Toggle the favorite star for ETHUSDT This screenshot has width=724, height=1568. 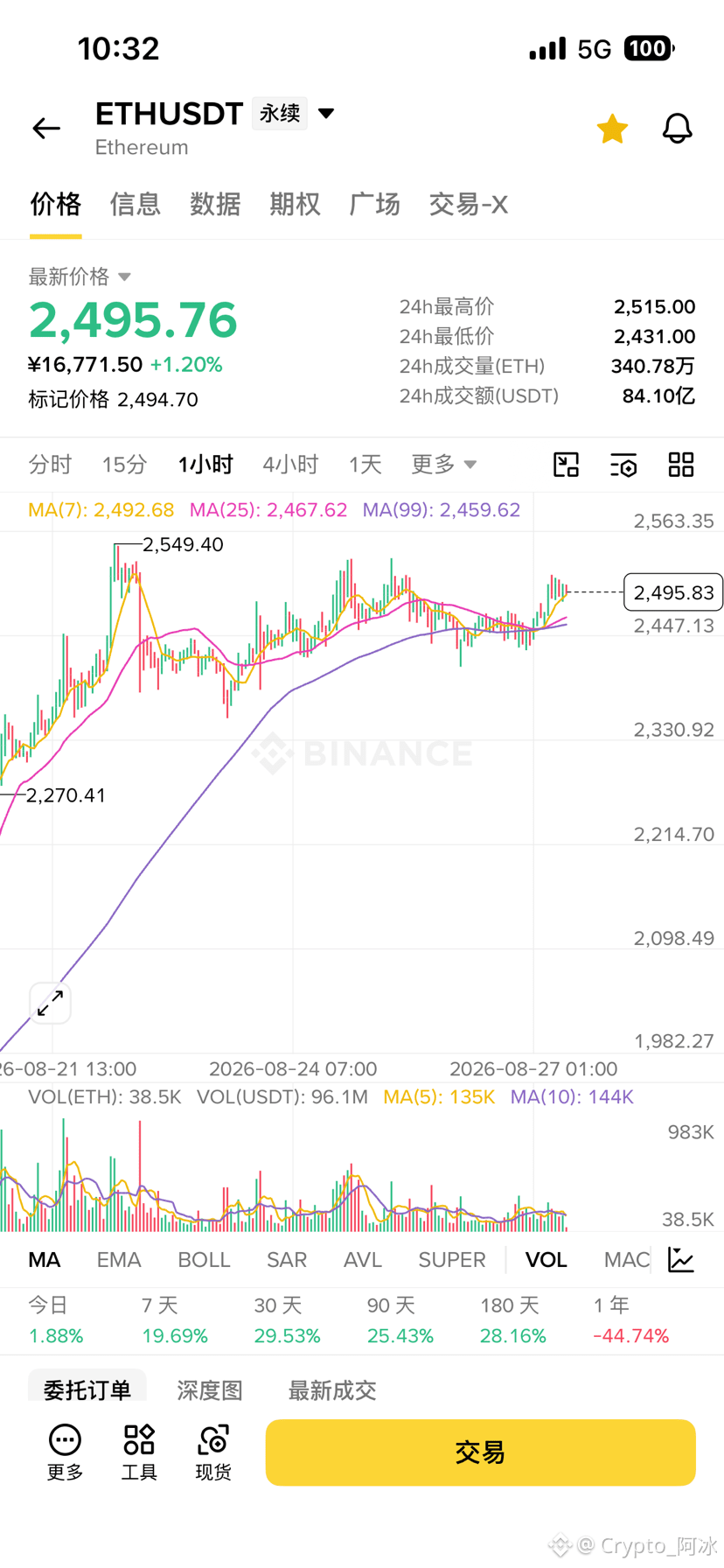click(612, 129)
